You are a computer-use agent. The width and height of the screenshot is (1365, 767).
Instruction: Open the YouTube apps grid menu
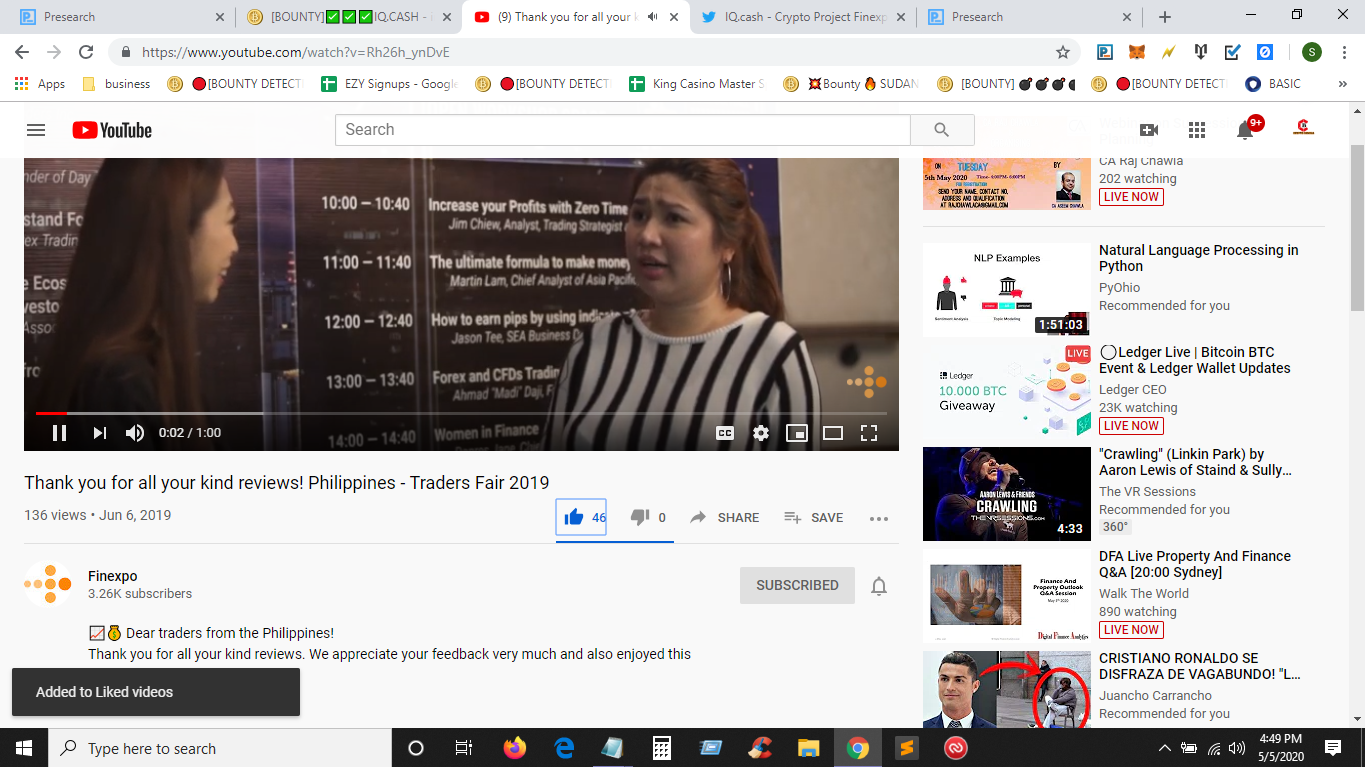pos(1197,130)
